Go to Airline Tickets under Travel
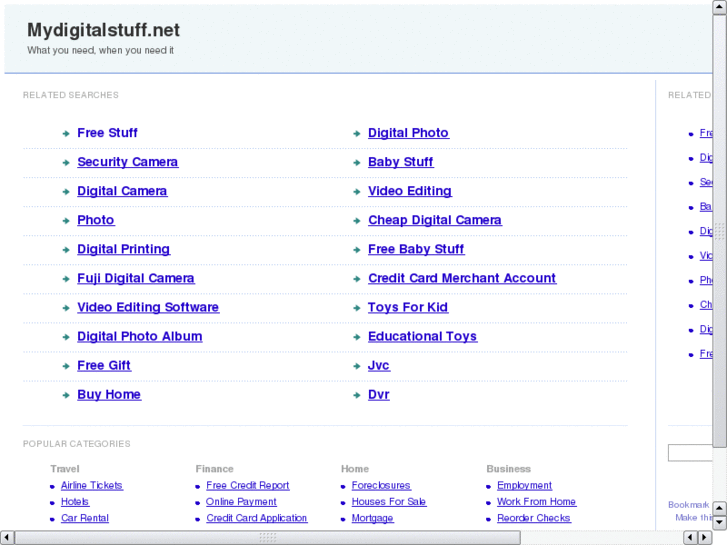Image resolution: width=727 pixels, height=545 pixels. (92, 486)
